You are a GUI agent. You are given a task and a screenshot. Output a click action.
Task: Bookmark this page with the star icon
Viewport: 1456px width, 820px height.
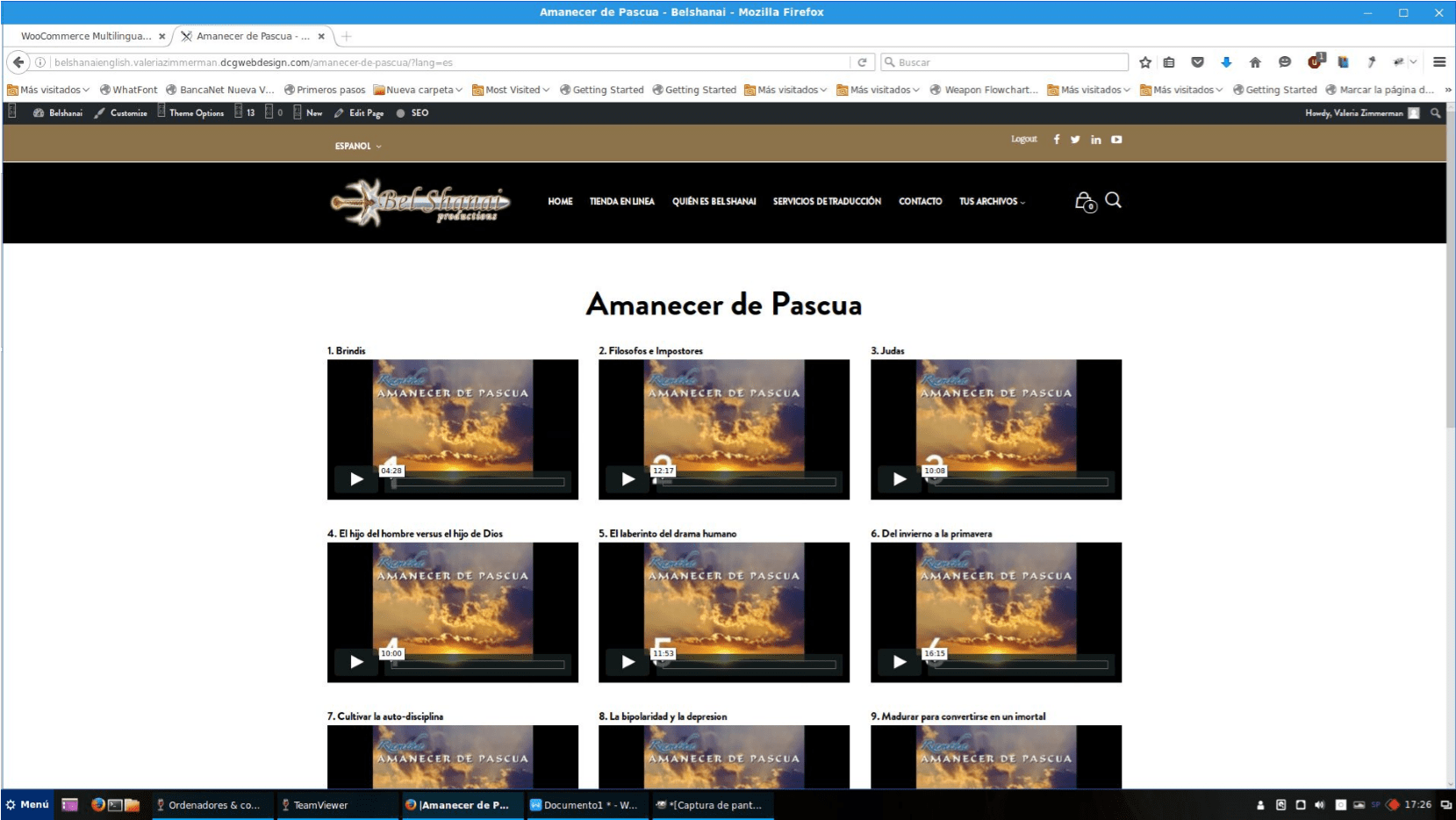tap(1145, 62)
